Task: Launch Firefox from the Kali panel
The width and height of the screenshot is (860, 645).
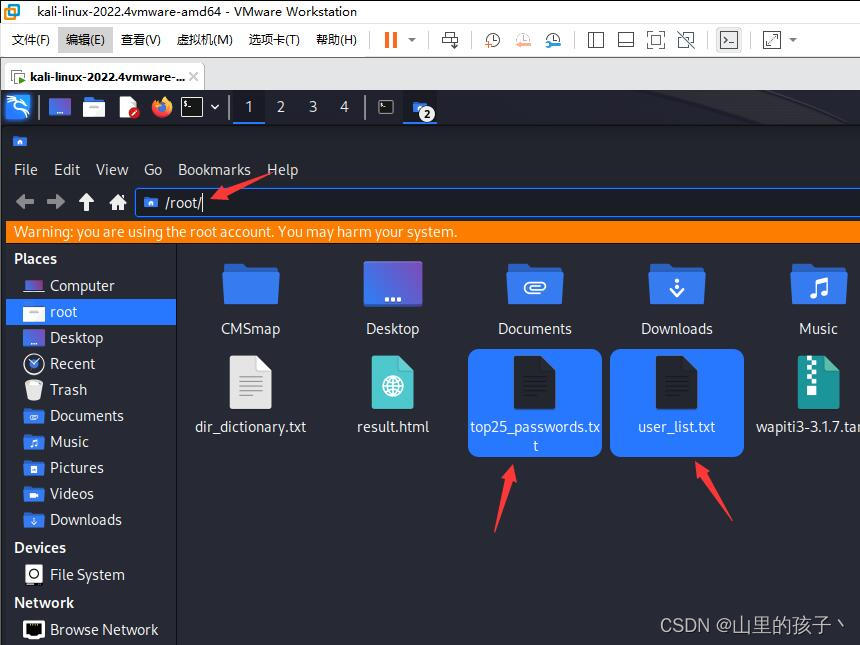Action: (x=162, y=107)
